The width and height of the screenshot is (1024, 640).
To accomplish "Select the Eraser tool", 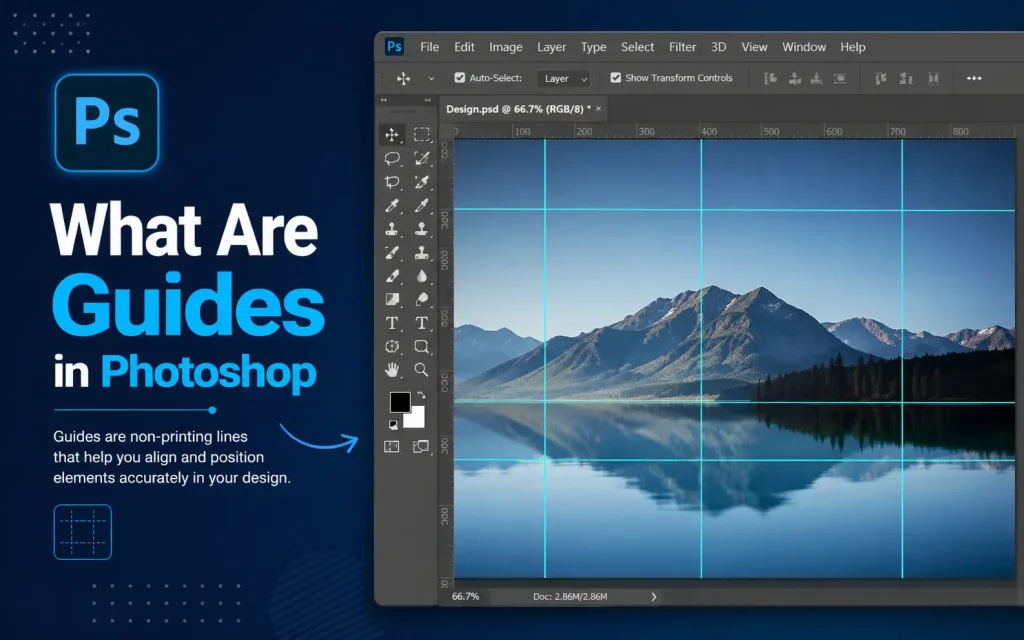I will (x=392, y=276).
